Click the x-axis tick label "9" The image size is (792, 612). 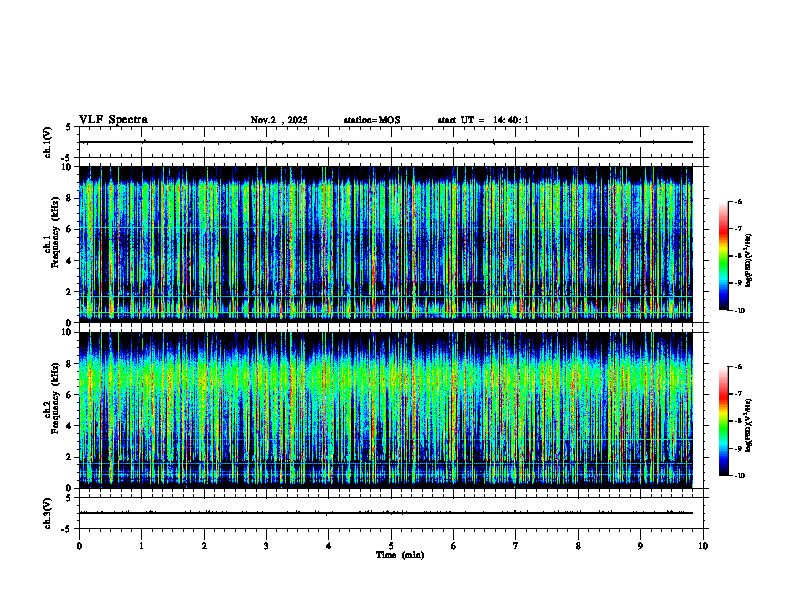click(640, 546)
